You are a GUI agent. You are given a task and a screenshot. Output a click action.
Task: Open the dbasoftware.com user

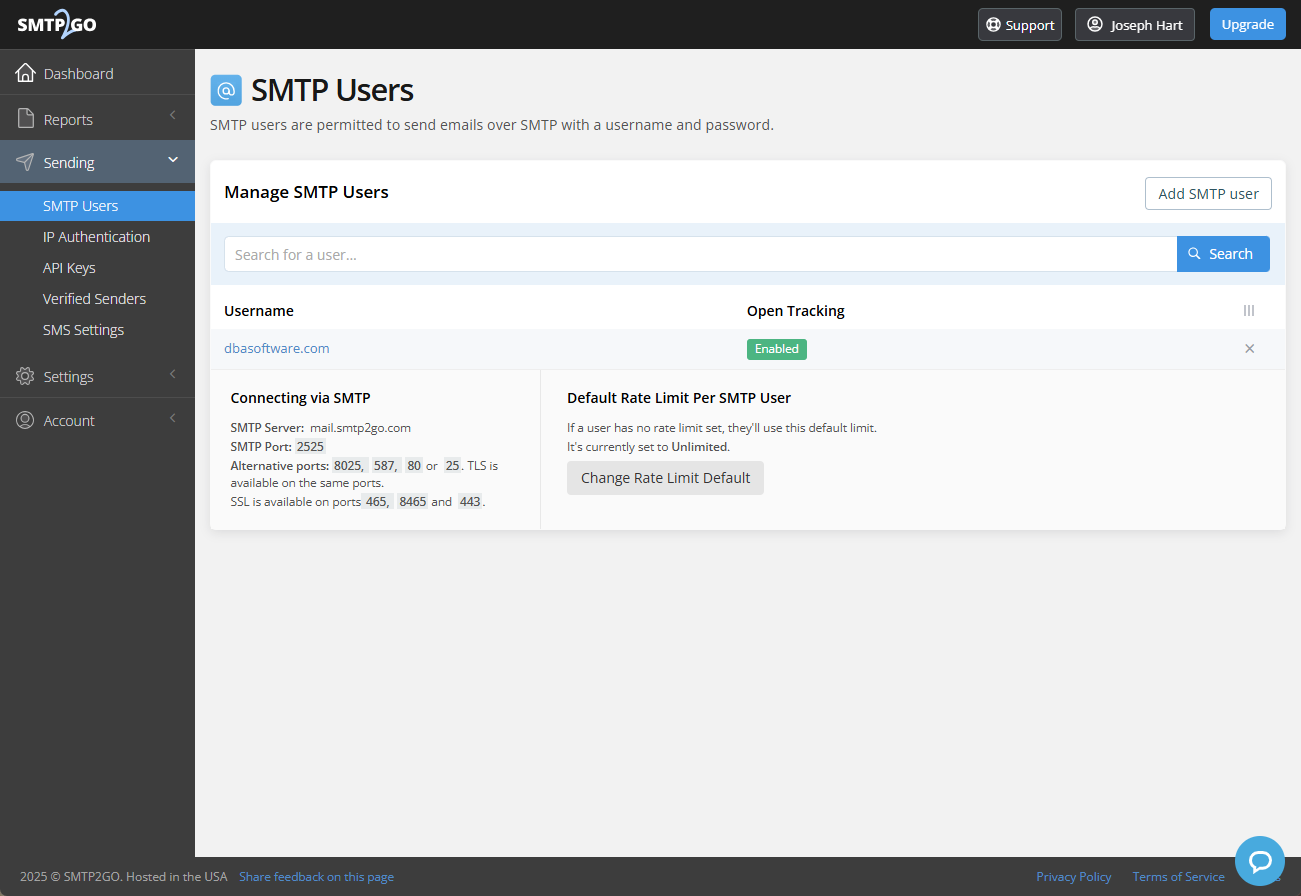277,348
